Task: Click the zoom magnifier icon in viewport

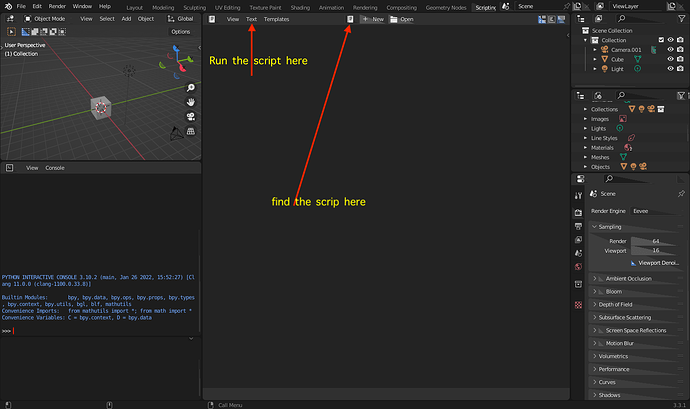Action: pos(191,88)
